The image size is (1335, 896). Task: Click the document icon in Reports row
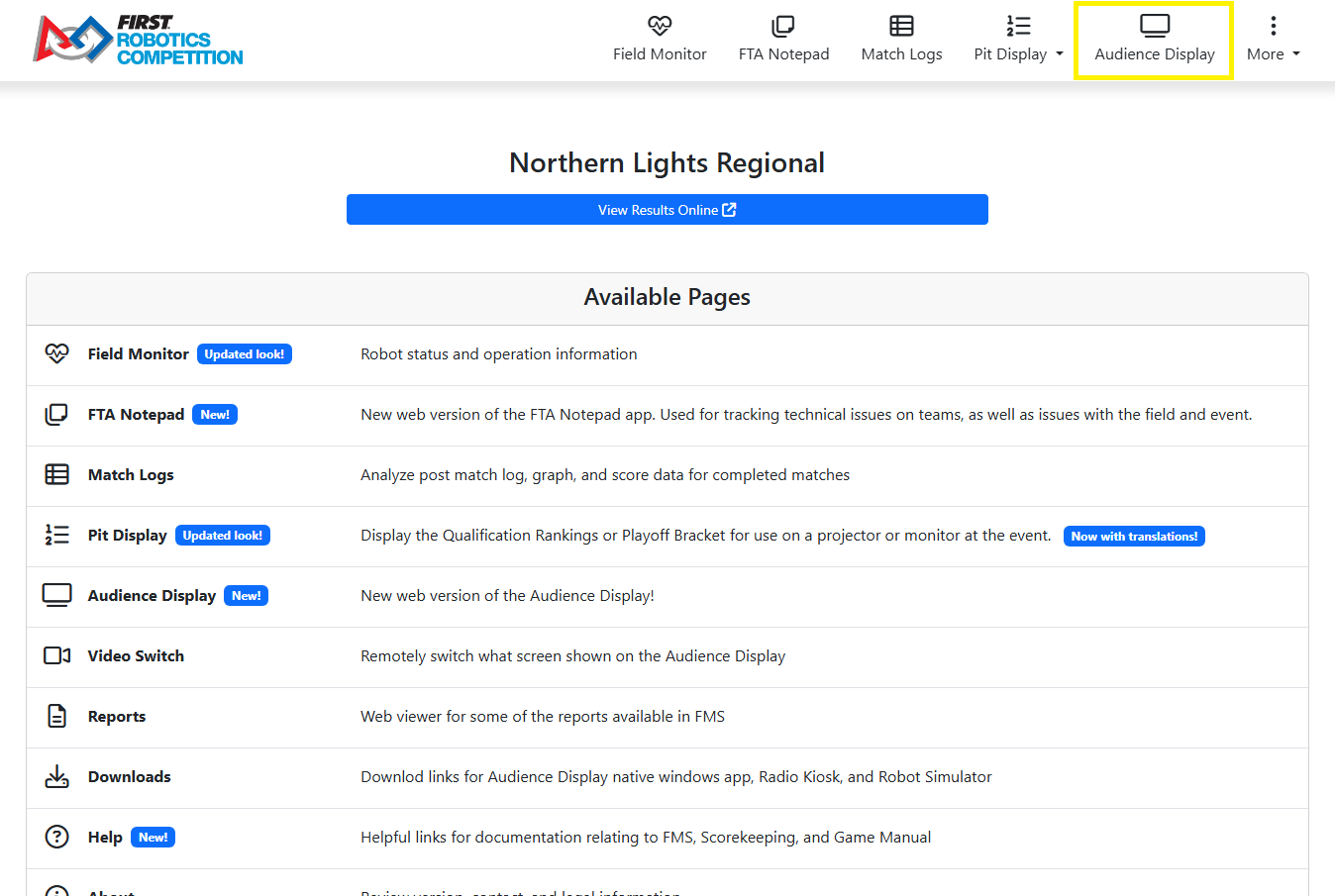[x=57, y=716]
